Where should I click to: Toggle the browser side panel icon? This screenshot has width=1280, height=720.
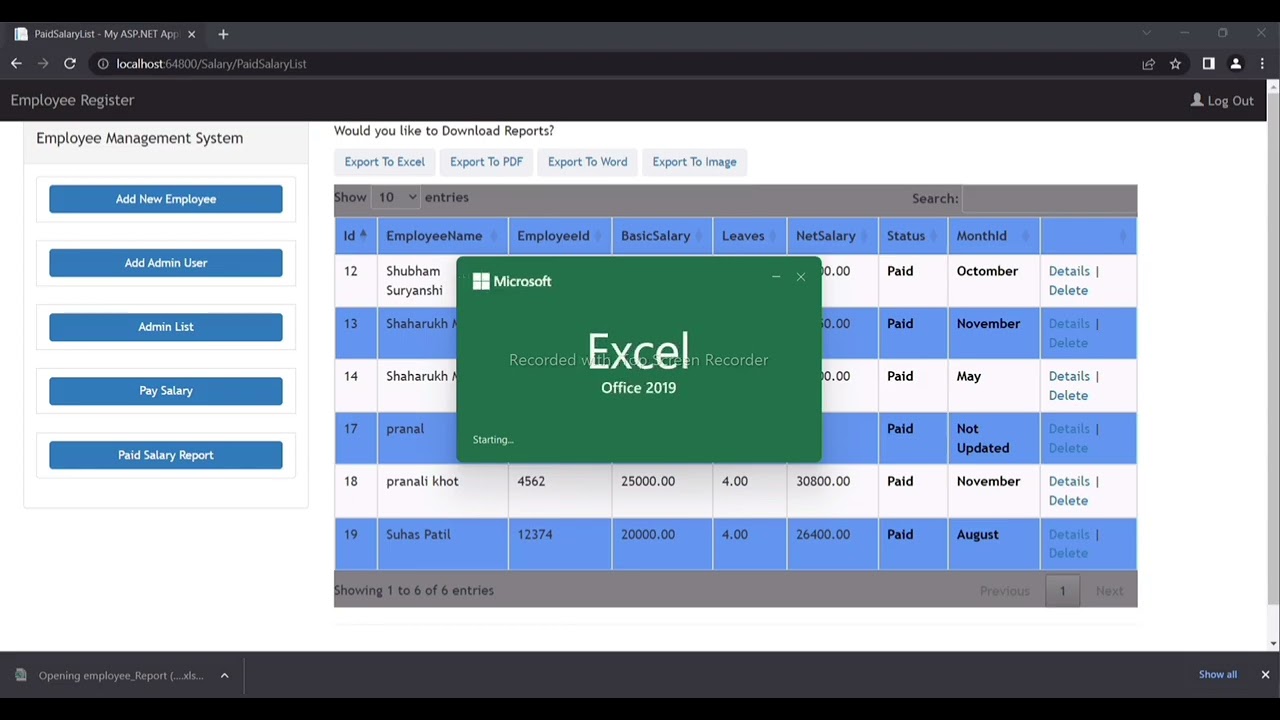(1208, 64)
